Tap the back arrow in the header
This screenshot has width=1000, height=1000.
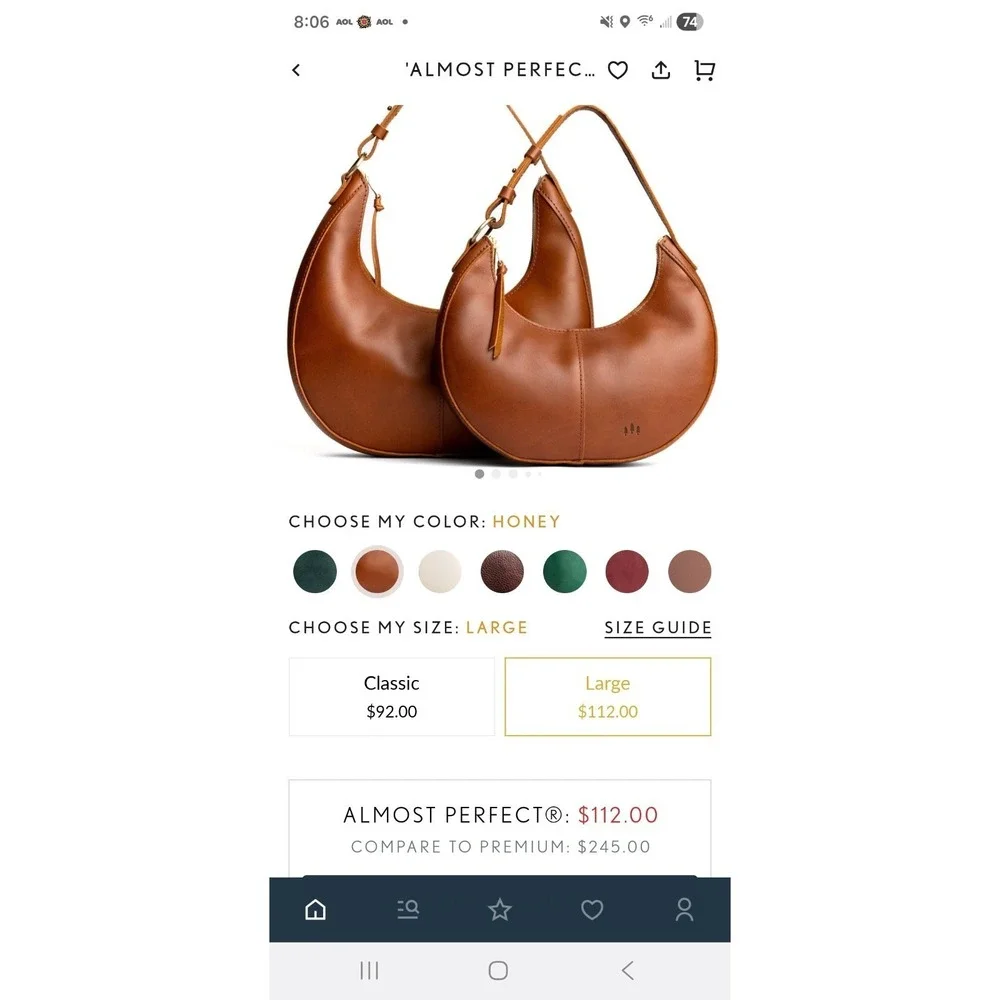click(296, 70)
